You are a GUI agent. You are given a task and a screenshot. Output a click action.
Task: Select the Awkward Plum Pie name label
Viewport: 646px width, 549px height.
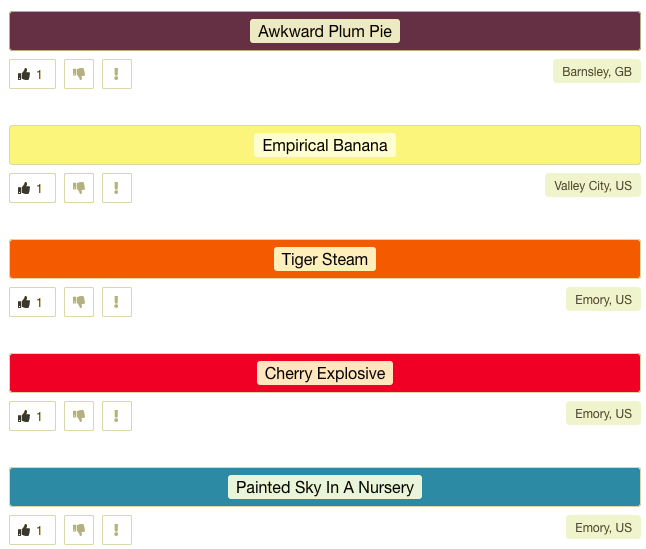click(325, 31)
